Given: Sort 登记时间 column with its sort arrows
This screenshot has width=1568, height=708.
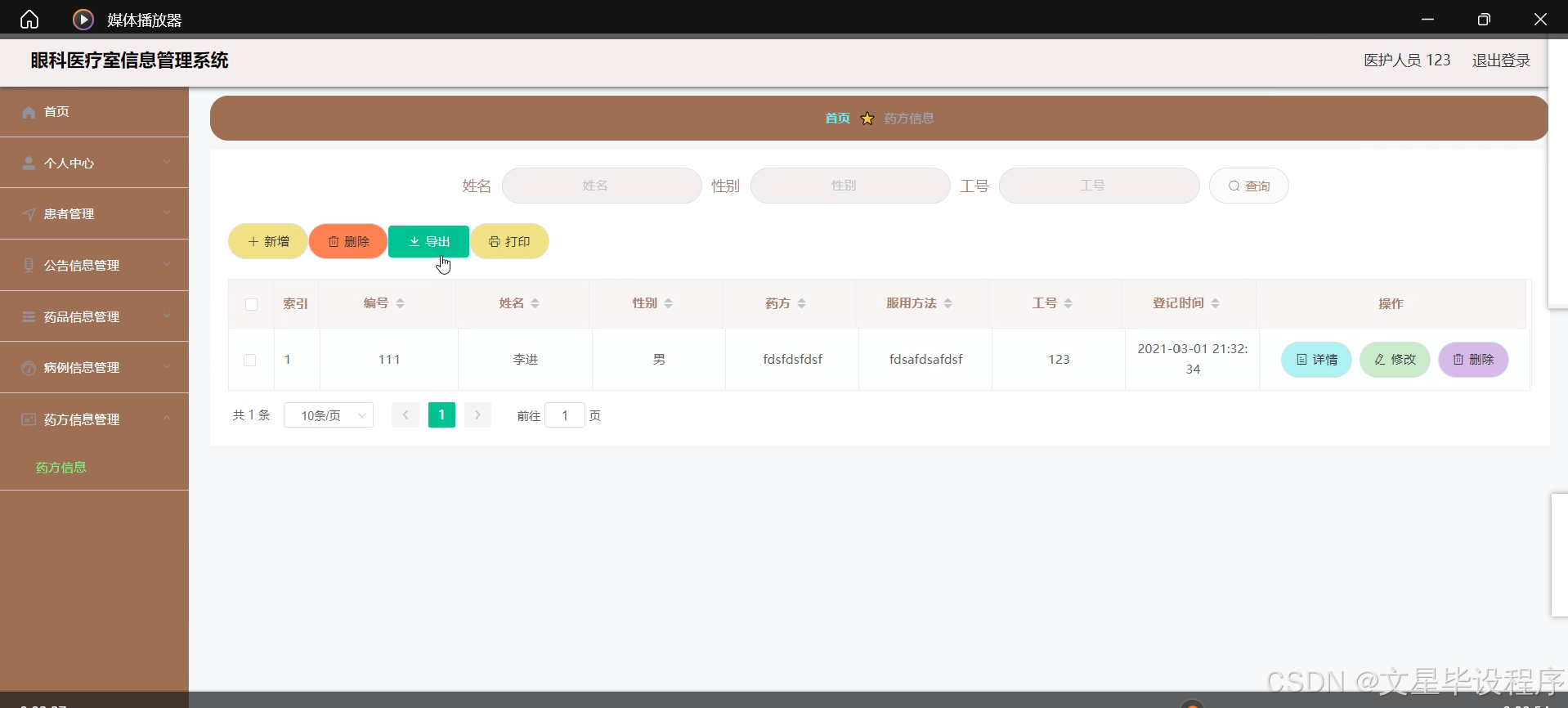Looking at the screenshot, I should point(1215,303).
